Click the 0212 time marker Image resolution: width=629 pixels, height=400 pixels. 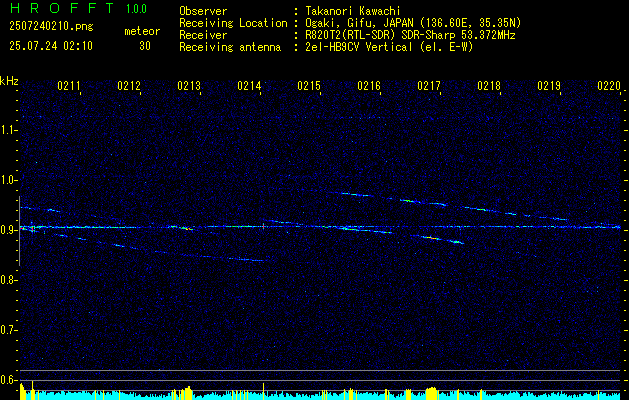(x=129, y=86)
